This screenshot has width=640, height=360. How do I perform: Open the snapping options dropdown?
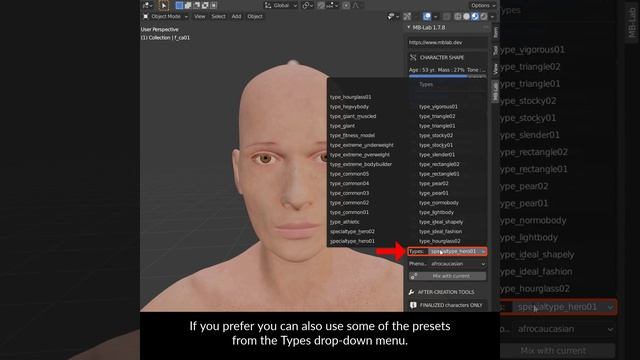pyautogui.click(x=332, y=5)
